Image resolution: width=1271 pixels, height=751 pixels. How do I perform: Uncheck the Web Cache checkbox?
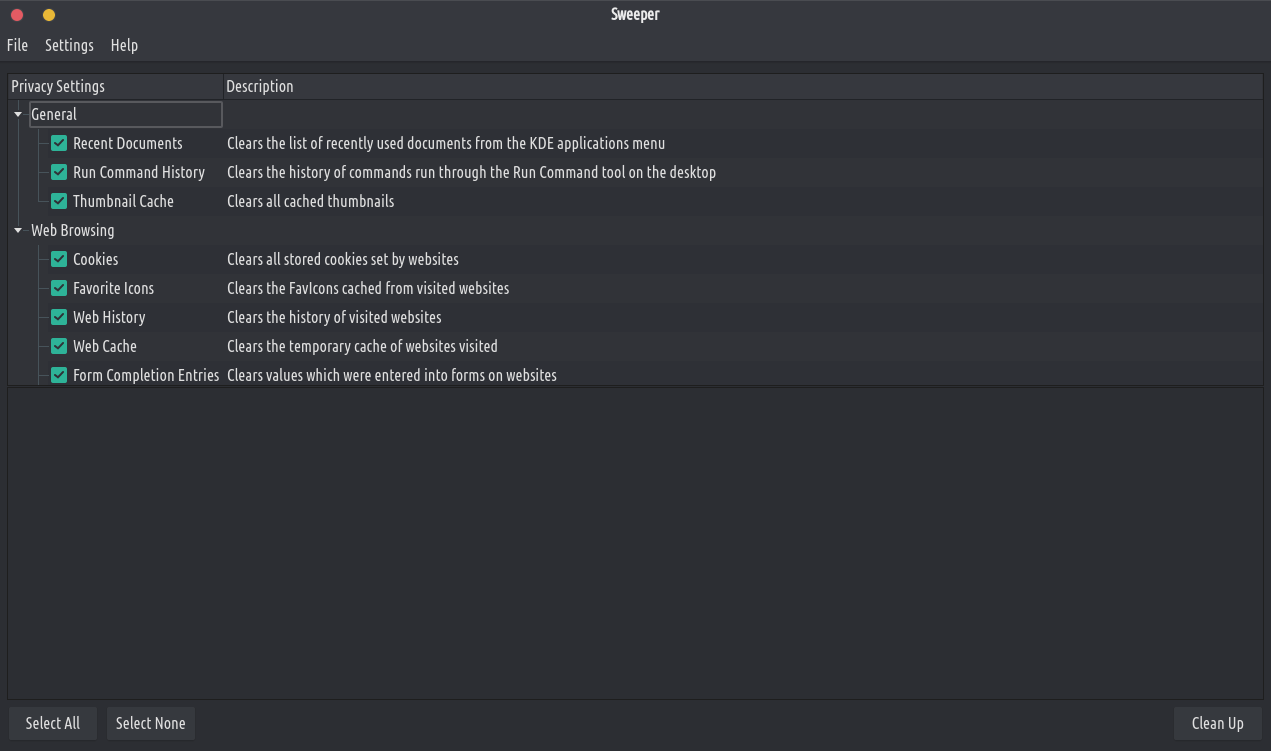tap(59, 346)
